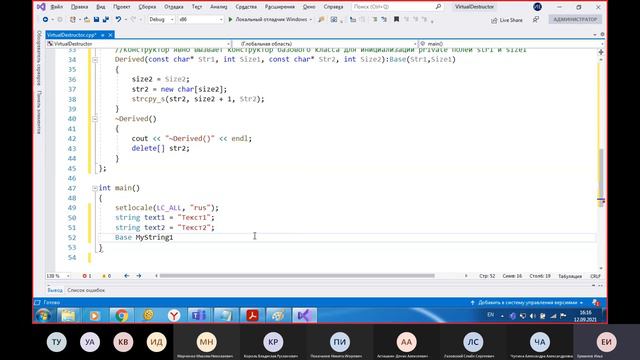Collapse the ~Derived destructor block at line 40
Screen dimensions: 640x360
pos(95,119)
